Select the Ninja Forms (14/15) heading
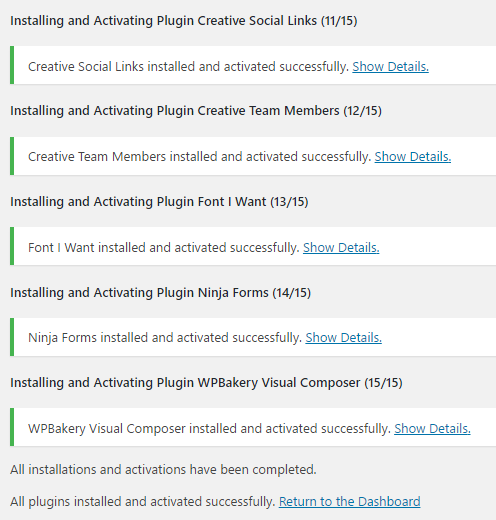The height and width of the screenshot is (520, 496). coord(160,293)
